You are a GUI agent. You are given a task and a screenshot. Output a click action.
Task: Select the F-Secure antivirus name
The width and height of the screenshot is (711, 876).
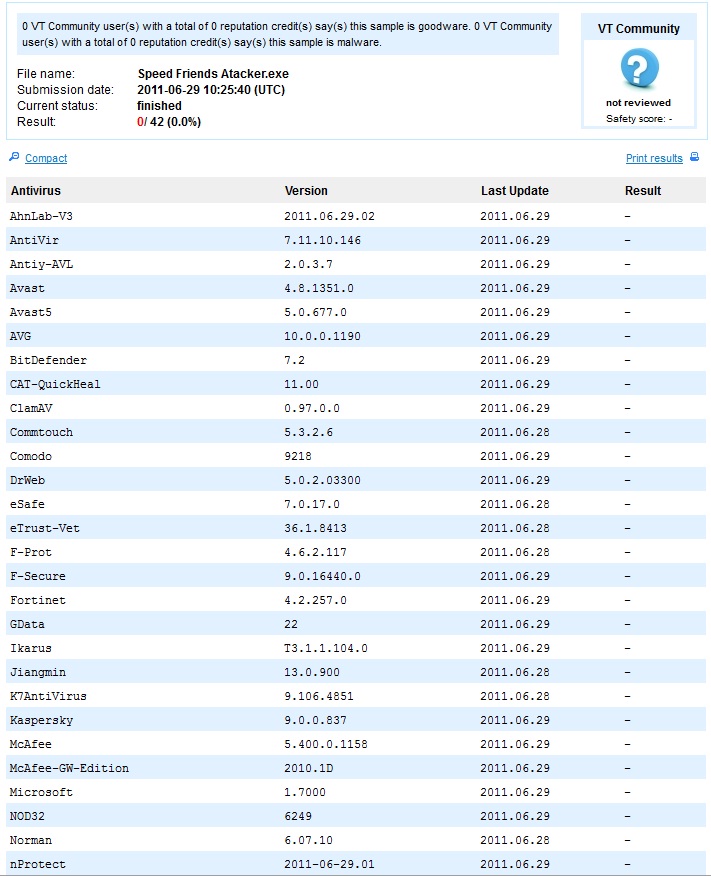[x=37, y=577]
